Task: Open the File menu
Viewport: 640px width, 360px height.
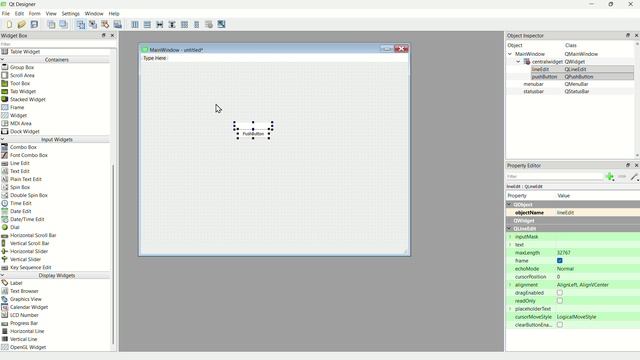Action: coord(6,13)
